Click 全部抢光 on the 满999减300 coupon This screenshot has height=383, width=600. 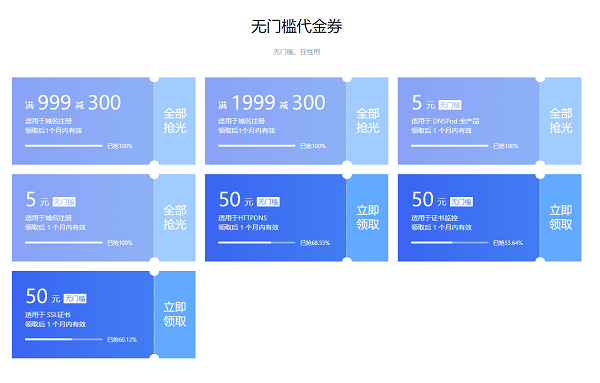[x=175, y=121]
